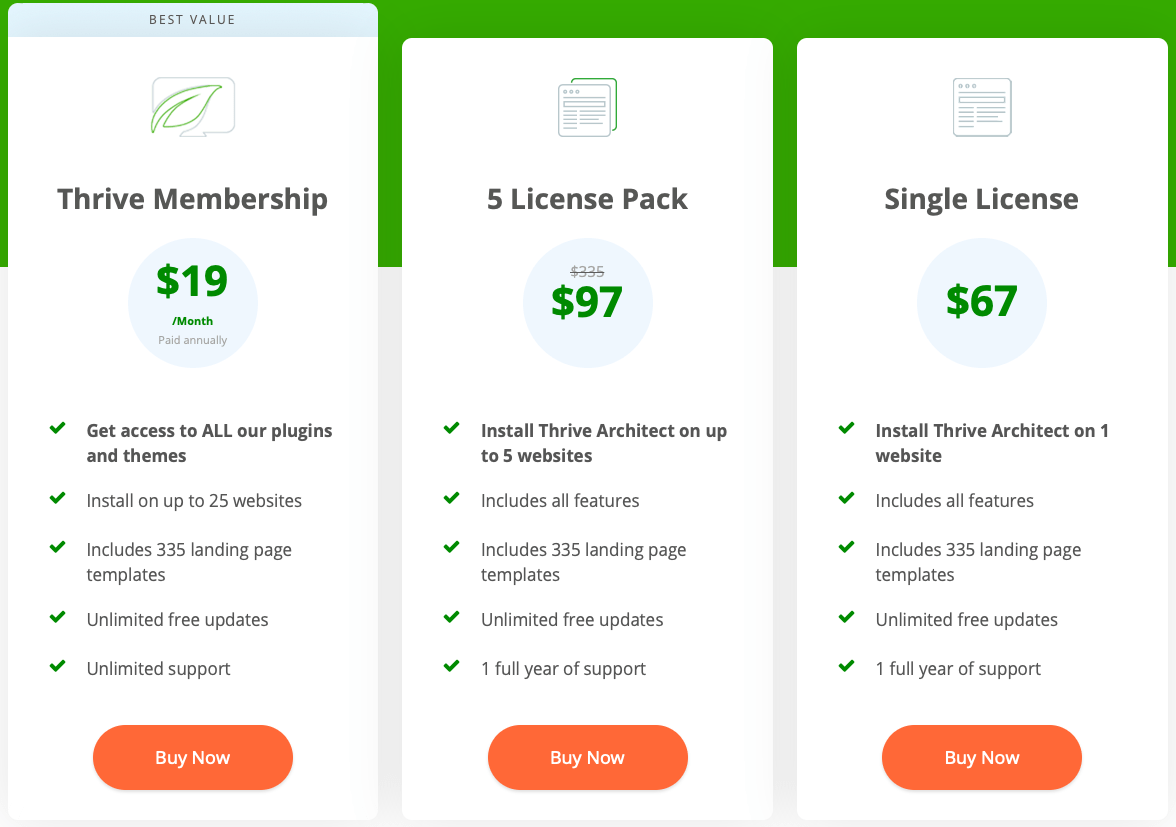Select the BEST VALUE banner label

(192, 19)
